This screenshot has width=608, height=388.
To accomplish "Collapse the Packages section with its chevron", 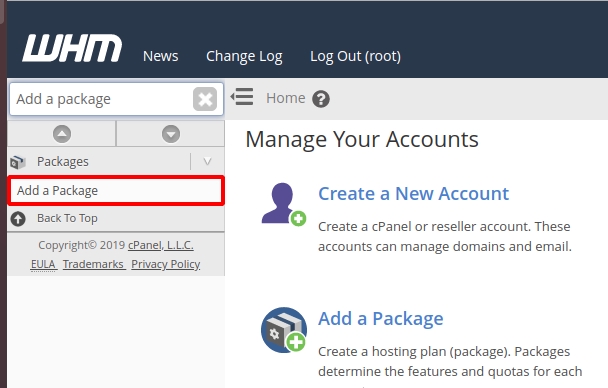I will (x=207, y=162).
